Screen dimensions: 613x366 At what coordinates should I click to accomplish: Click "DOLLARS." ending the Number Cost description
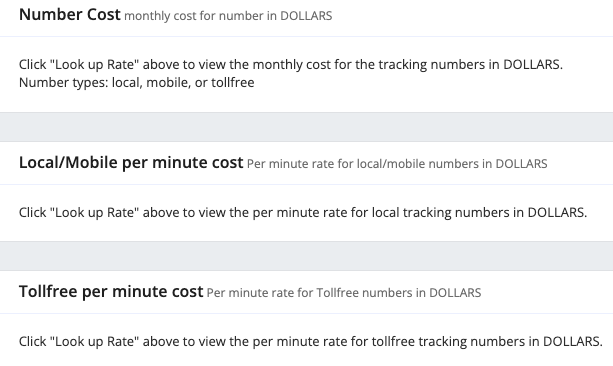click(533, 65)
